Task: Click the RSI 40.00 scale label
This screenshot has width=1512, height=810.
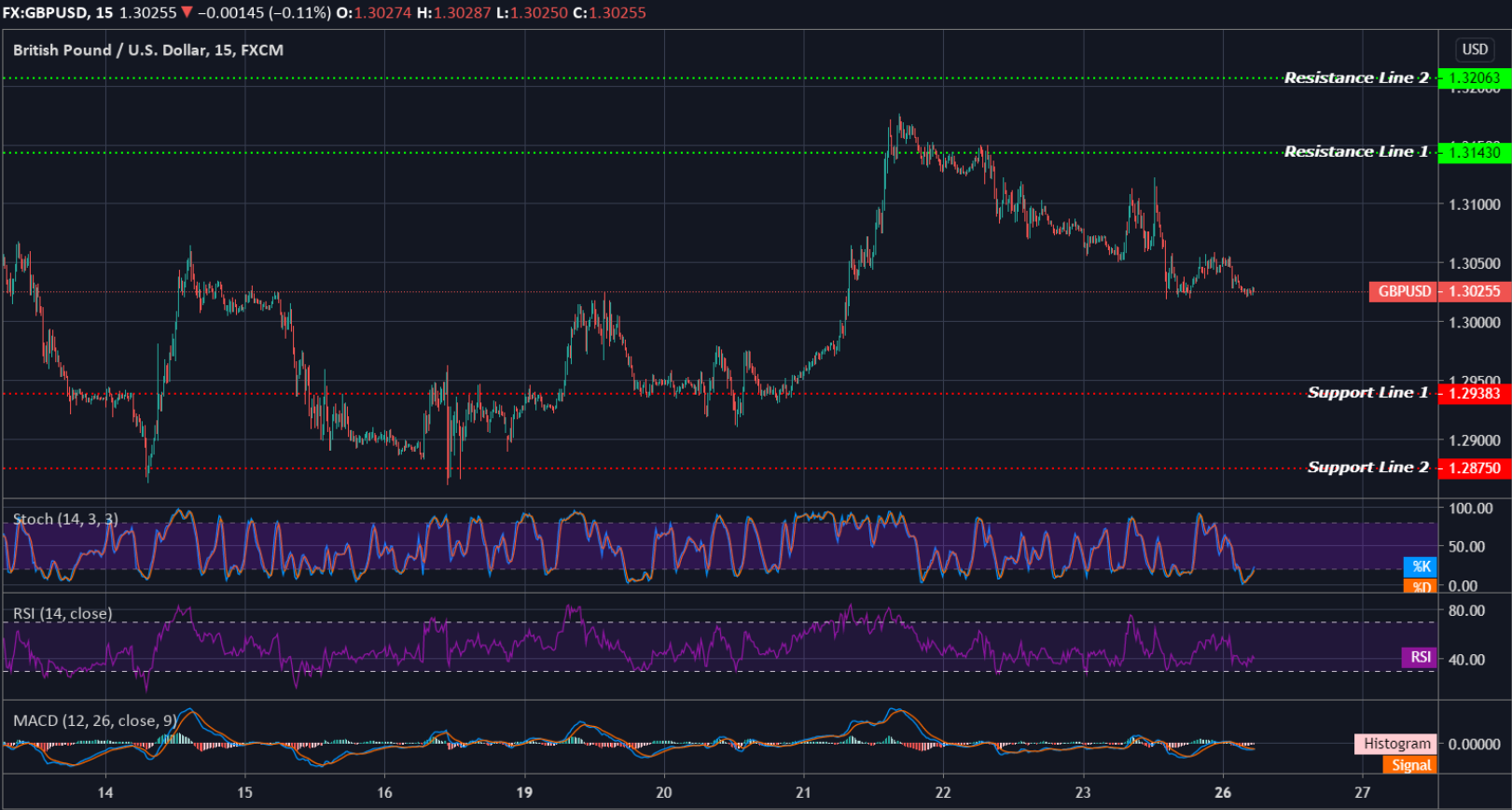Action: coord(1466,659)
